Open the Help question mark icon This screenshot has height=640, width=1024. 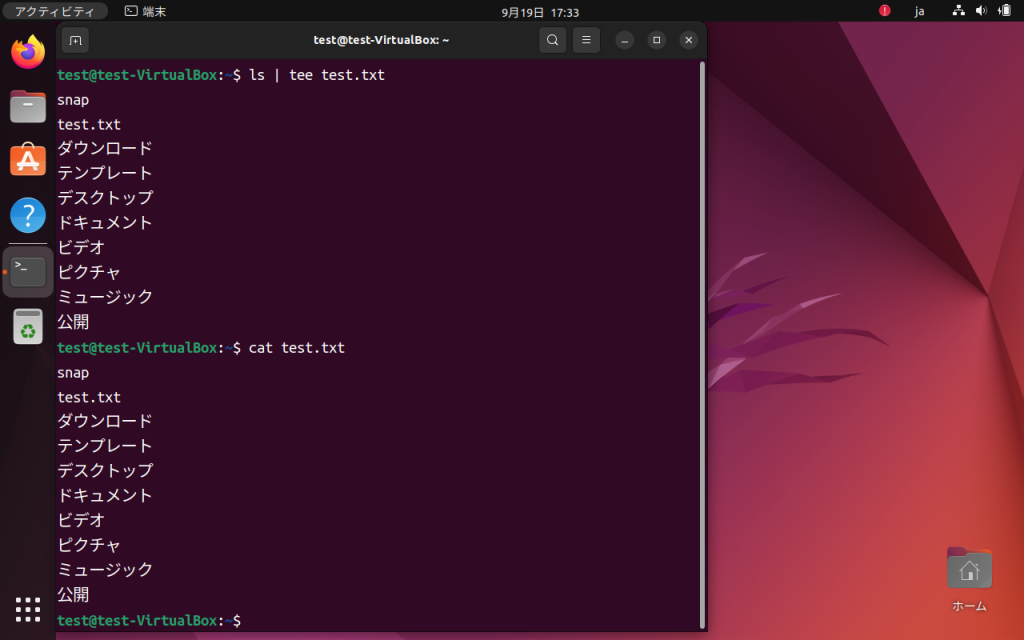pyautogui.click(x=28, y=215)
